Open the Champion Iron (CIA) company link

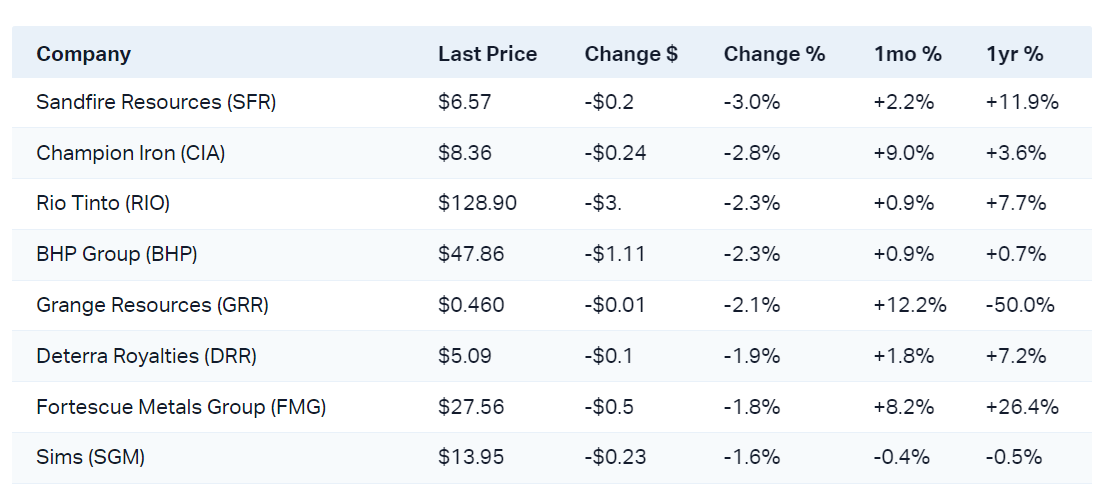[x=131, y=153]
